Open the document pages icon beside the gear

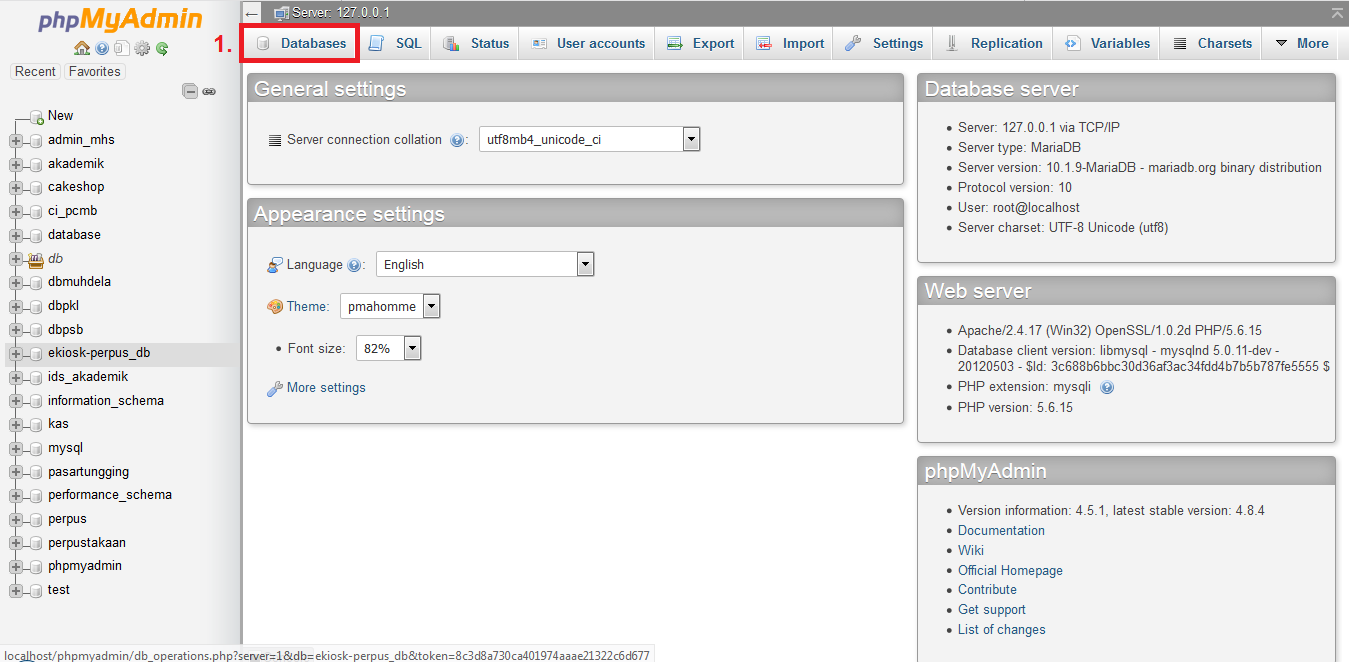coord(121,48)
